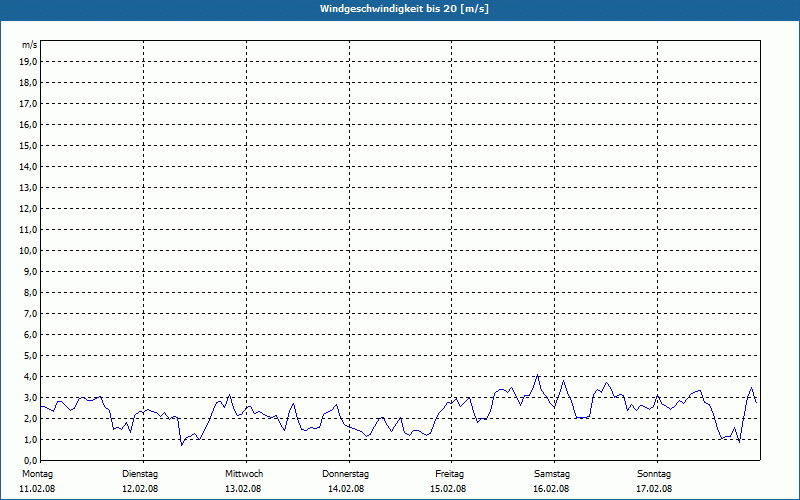Click the date 16.02.08
The width and height of the screenshot is (800, 500).
pyautogui.click(x=551, y=489)
